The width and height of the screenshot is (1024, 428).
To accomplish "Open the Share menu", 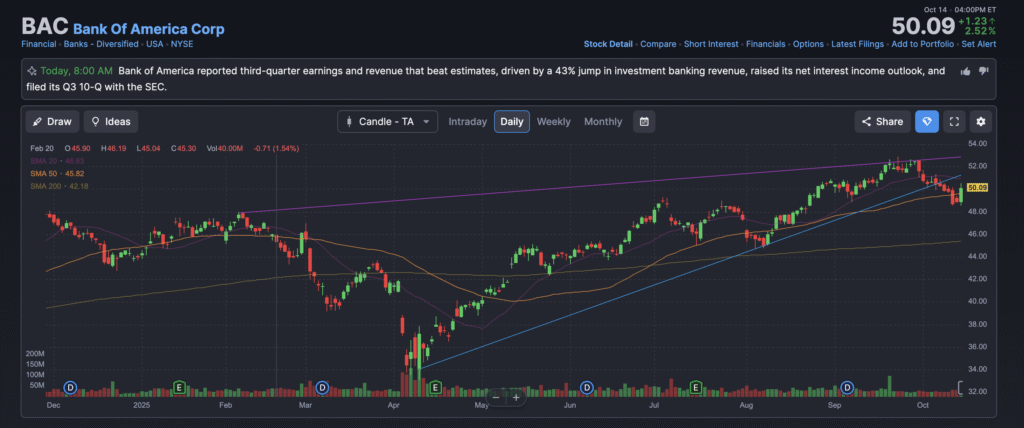I will point(880,122).
